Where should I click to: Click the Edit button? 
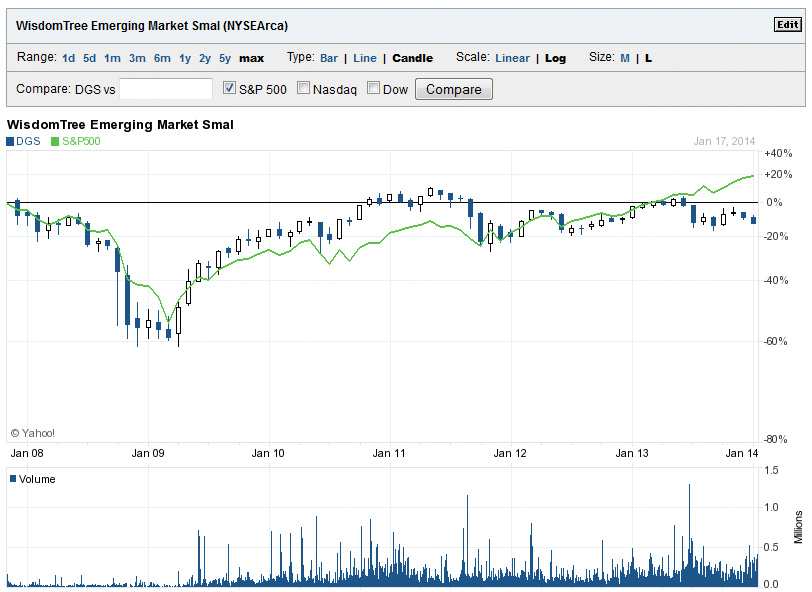click(788, 24)
